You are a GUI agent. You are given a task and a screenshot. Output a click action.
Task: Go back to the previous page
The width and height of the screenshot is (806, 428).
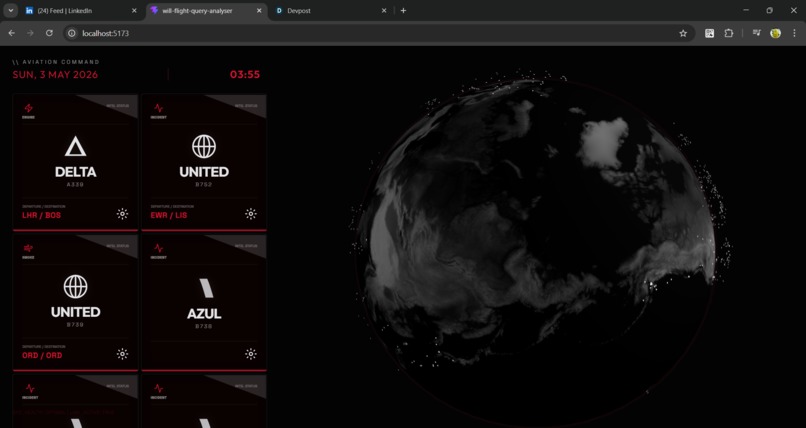coord(11,33)
